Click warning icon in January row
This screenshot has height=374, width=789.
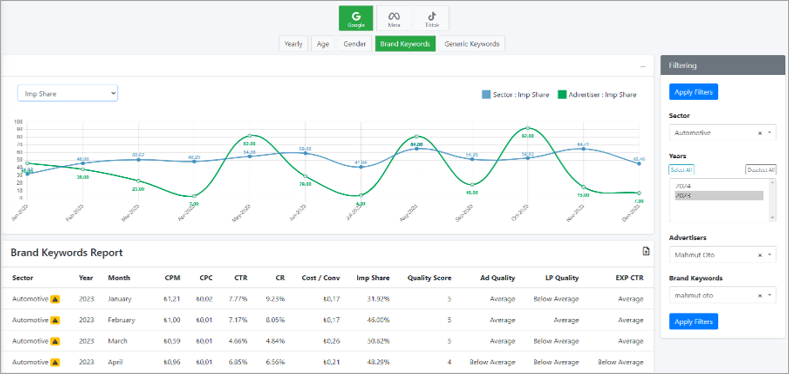pyautogui.click(x=55, y=299)
